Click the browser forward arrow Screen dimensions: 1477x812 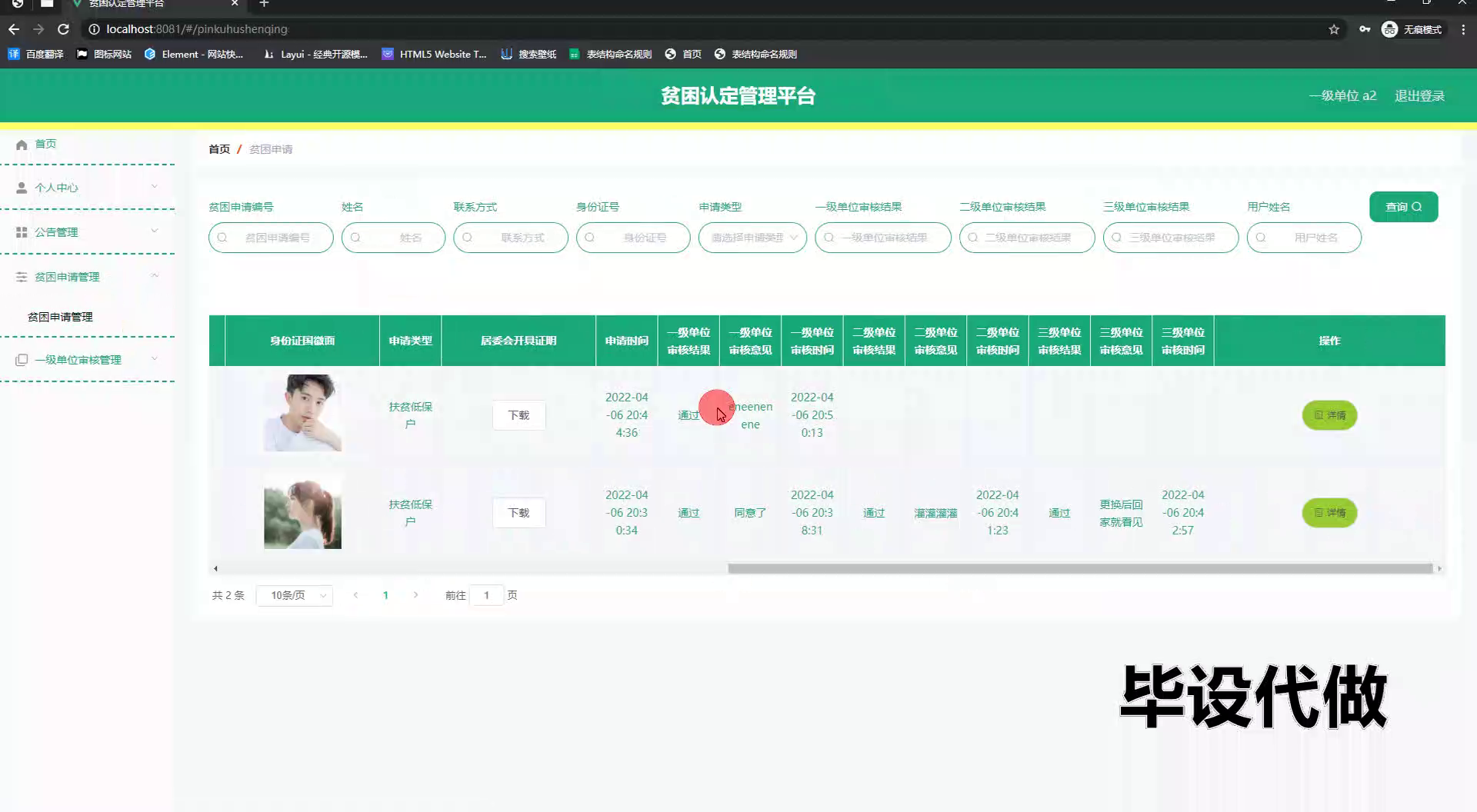coord(38,29)
